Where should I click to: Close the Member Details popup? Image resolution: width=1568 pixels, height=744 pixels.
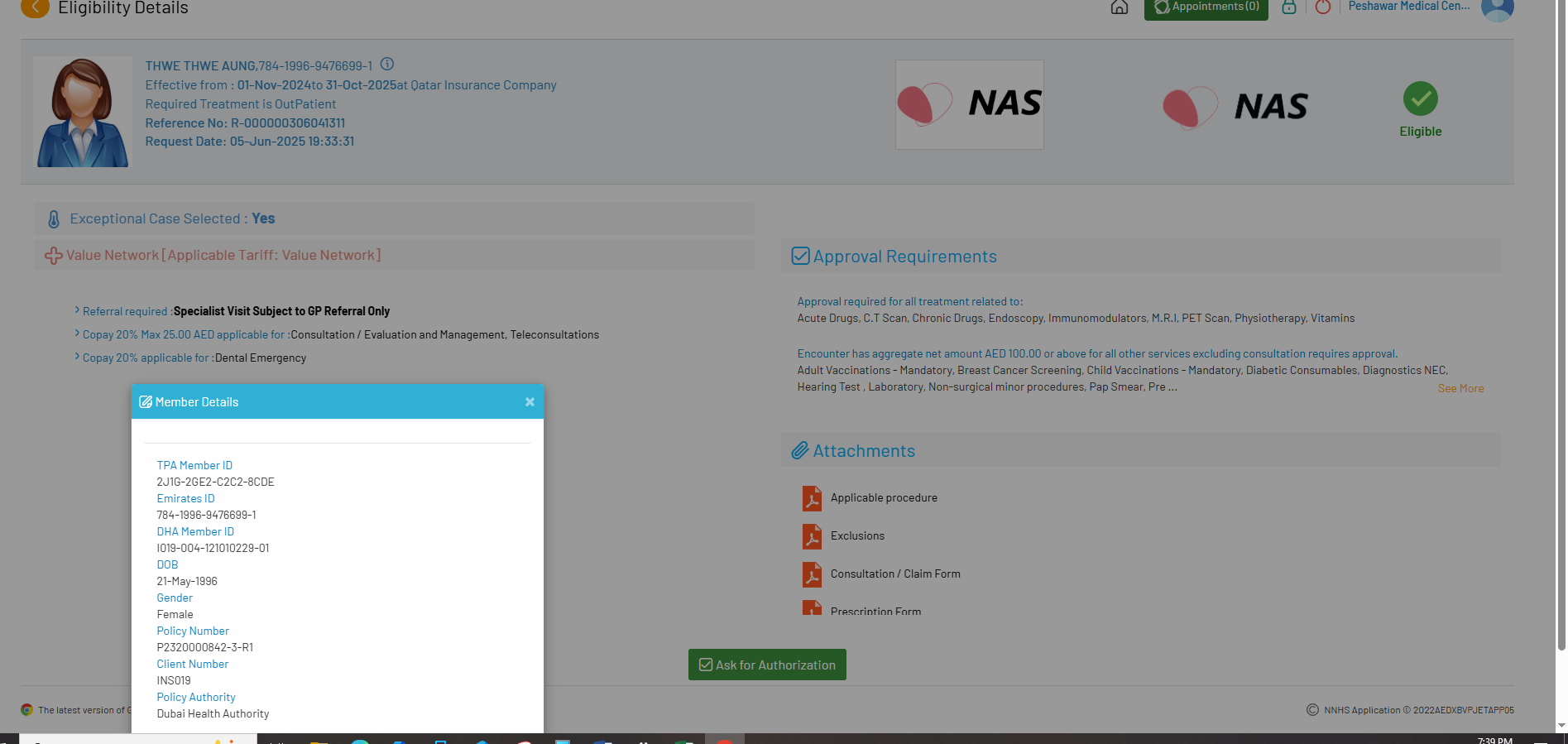530,402
